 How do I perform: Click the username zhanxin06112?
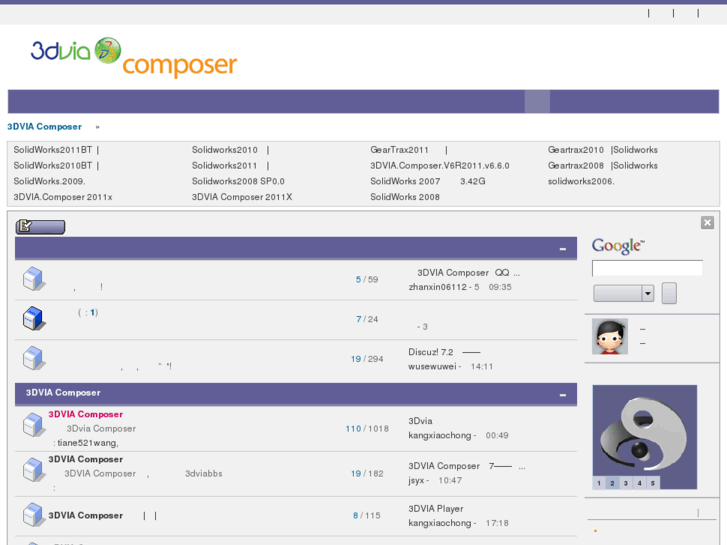coord(438,287)
